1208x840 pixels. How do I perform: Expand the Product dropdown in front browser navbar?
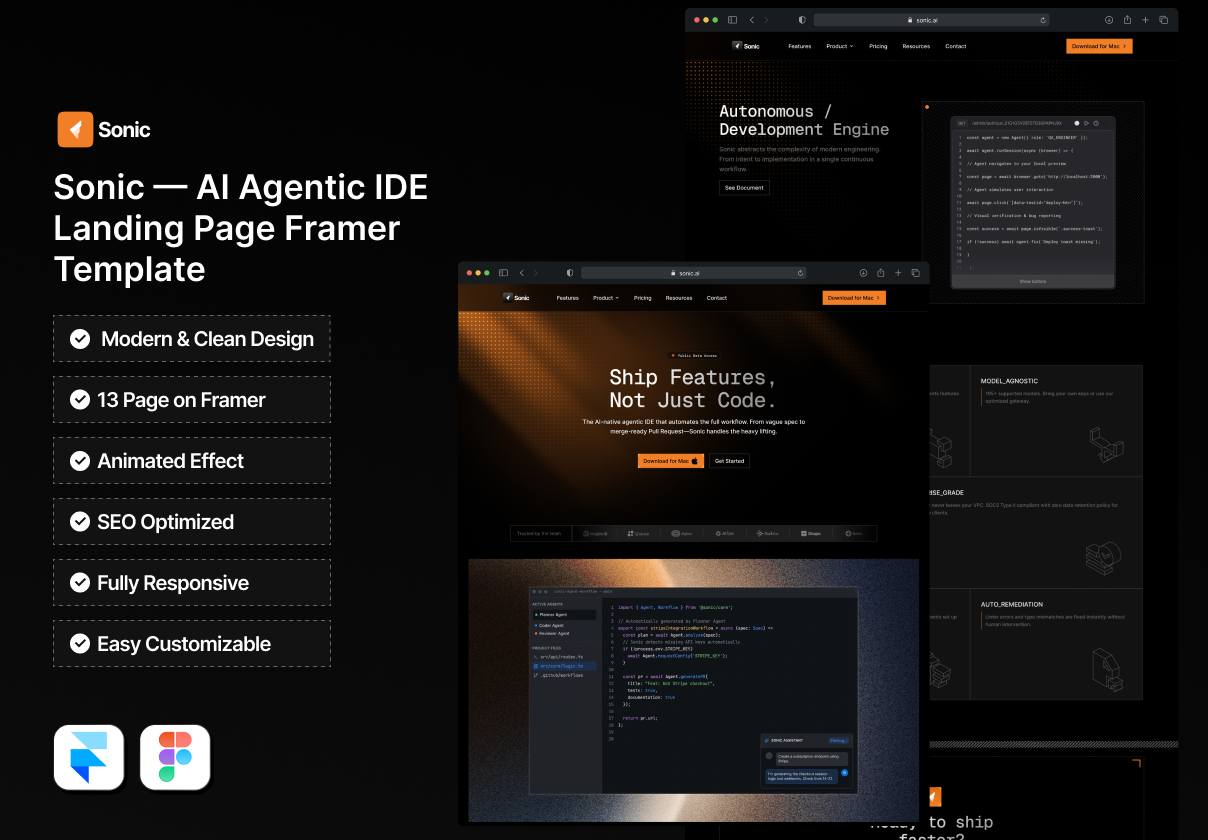(x=605, y=298)
